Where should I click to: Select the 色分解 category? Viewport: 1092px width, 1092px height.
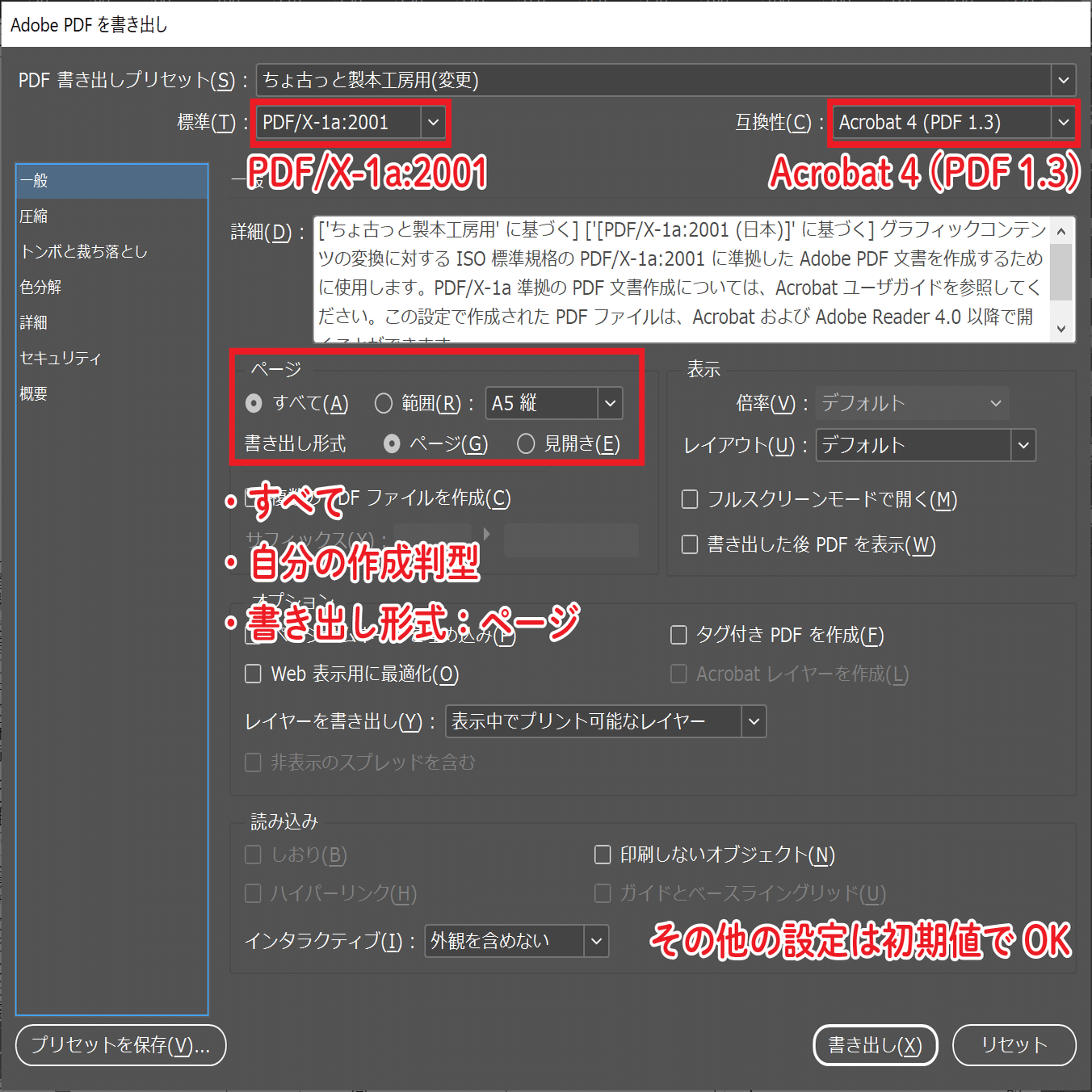pyautogui.click(x=112, y=288)
